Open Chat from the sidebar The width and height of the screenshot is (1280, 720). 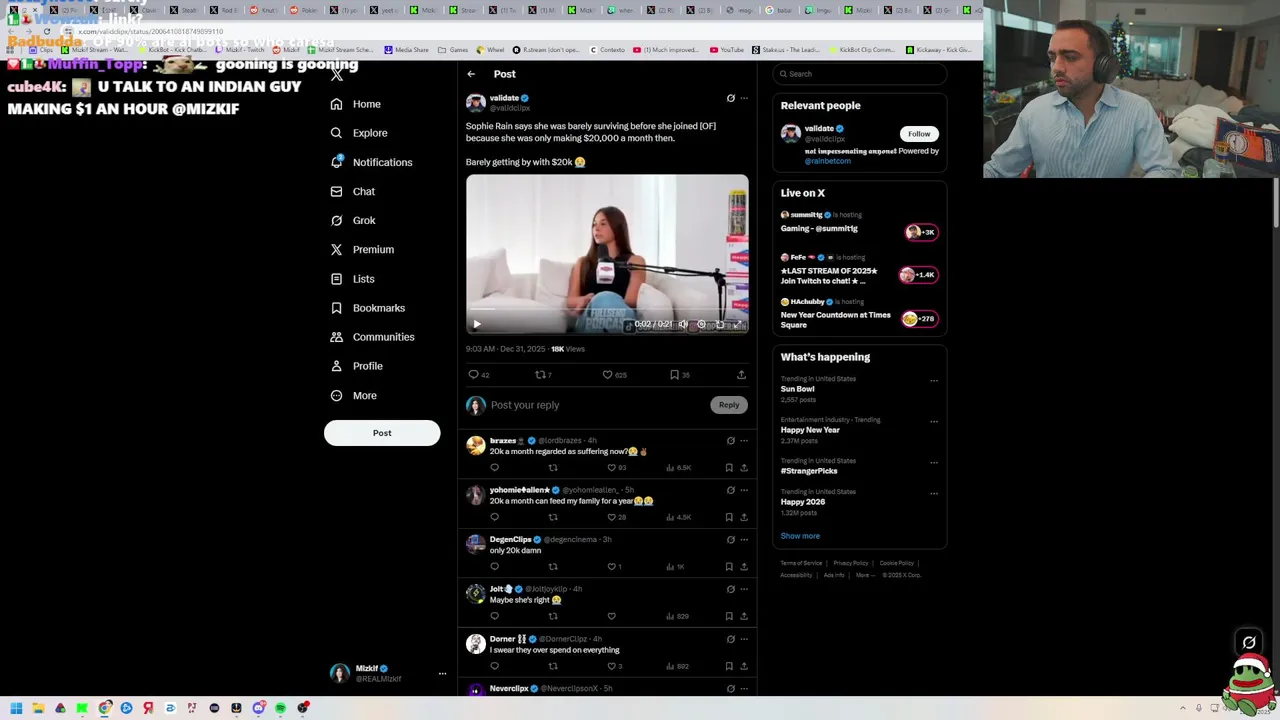point(352,191)
